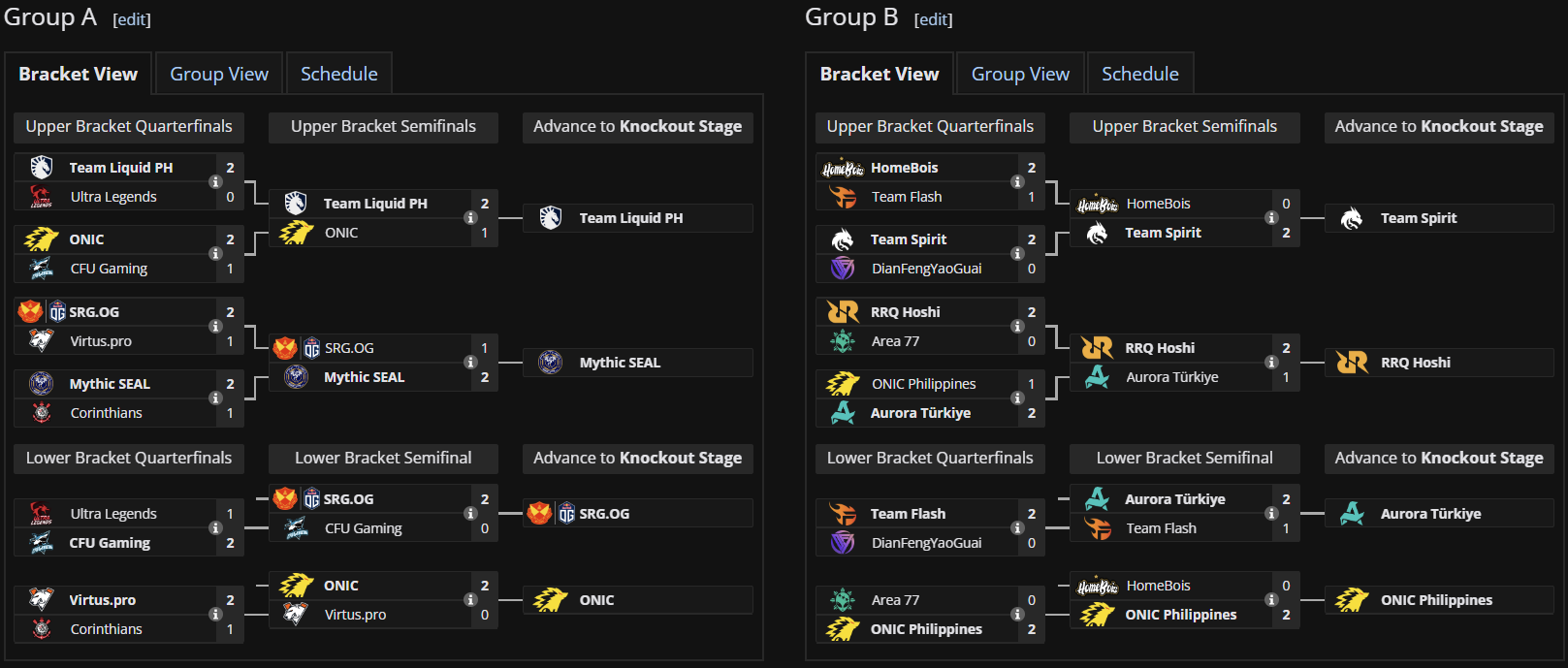Click Group B Lower Bracket Semifinal header
Image resolution: width=1568 pixels, height=668 pixels.
1184,458
